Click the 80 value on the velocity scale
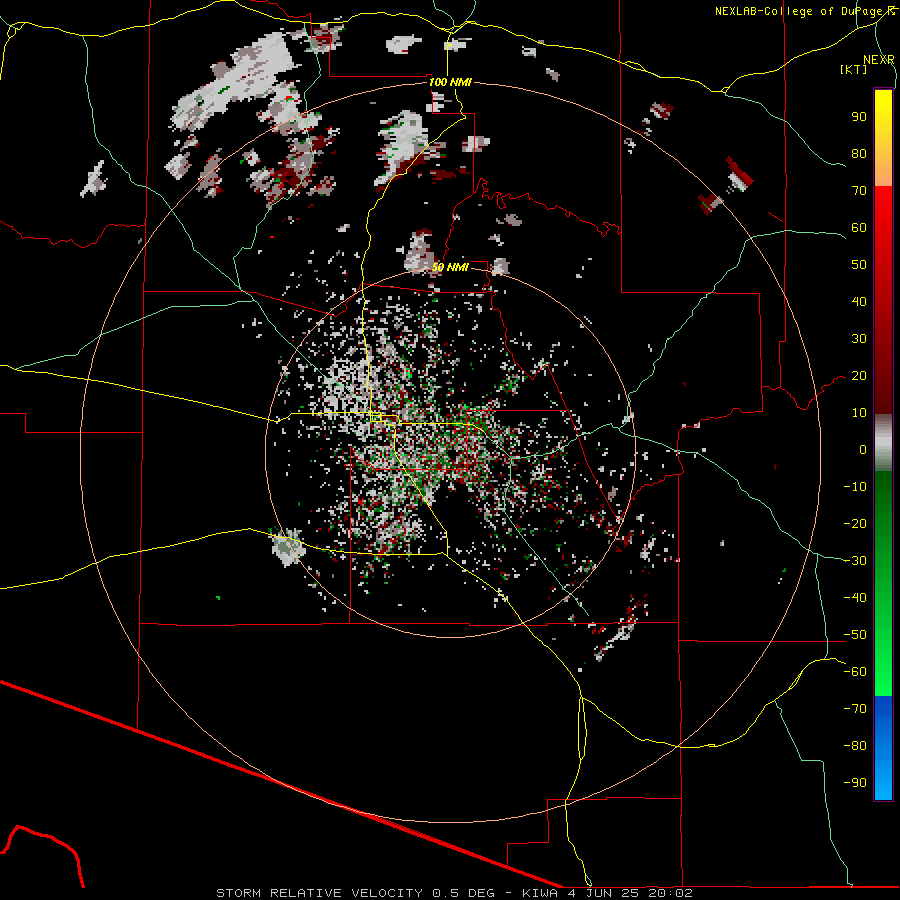Screen dimensions: 900x900 [859, 153]
